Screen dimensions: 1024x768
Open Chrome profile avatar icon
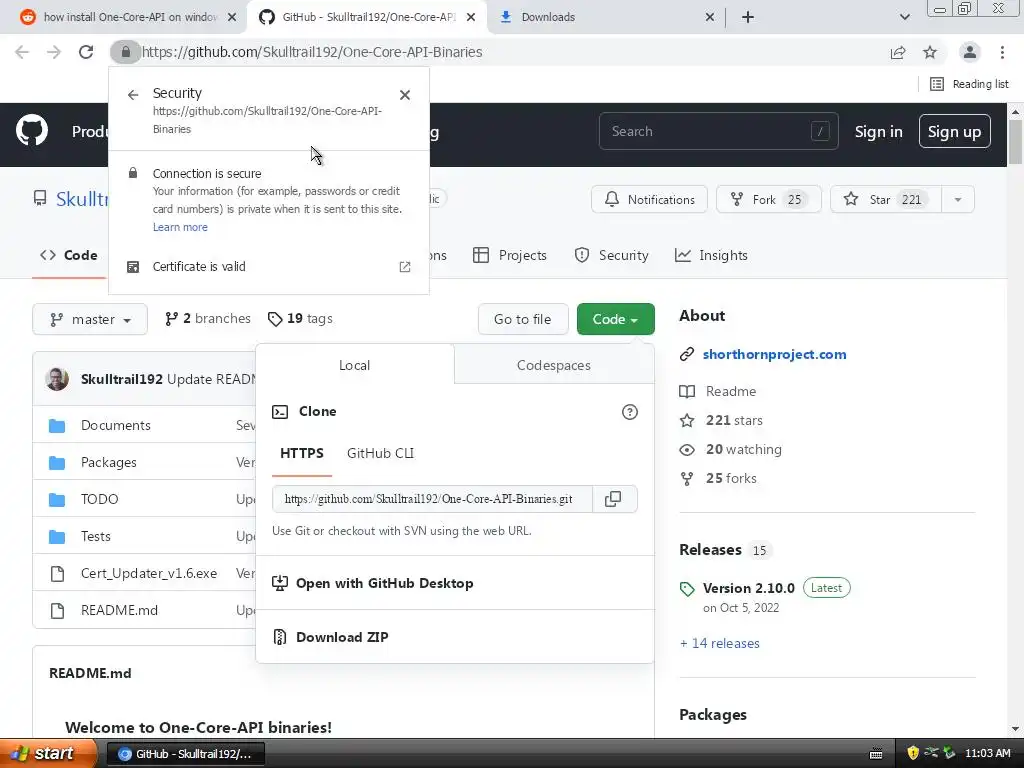click(970, 52)
